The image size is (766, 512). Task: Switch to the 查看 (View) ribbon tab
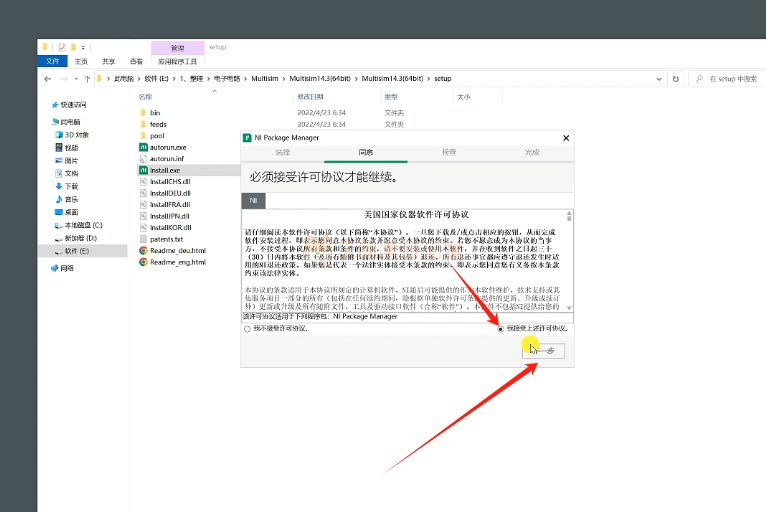(135, 60)
